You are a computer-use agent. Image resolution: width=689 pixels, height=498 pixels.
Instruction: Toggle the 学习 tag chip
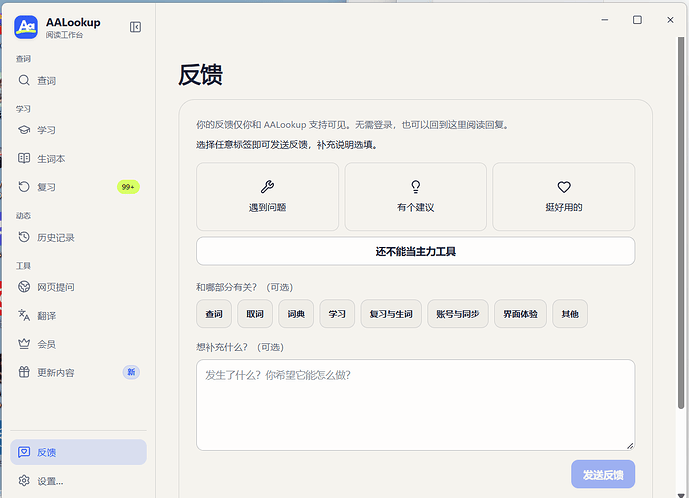tap(337, 314)
